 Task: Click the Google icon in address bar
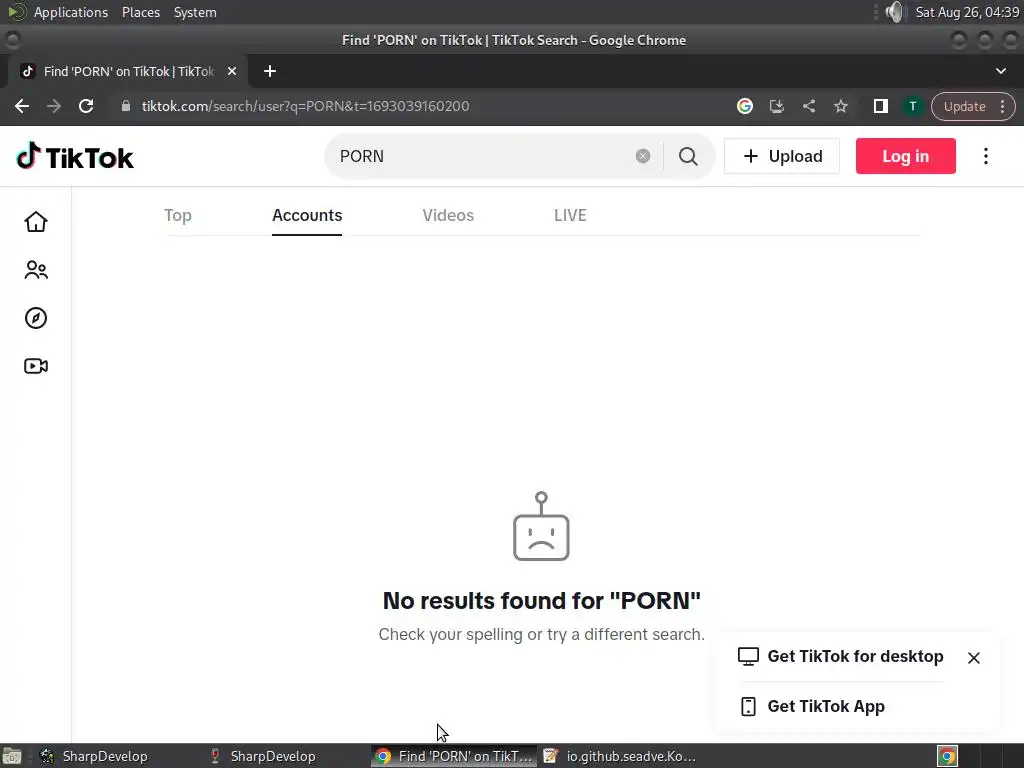click(x=744, y=106)
